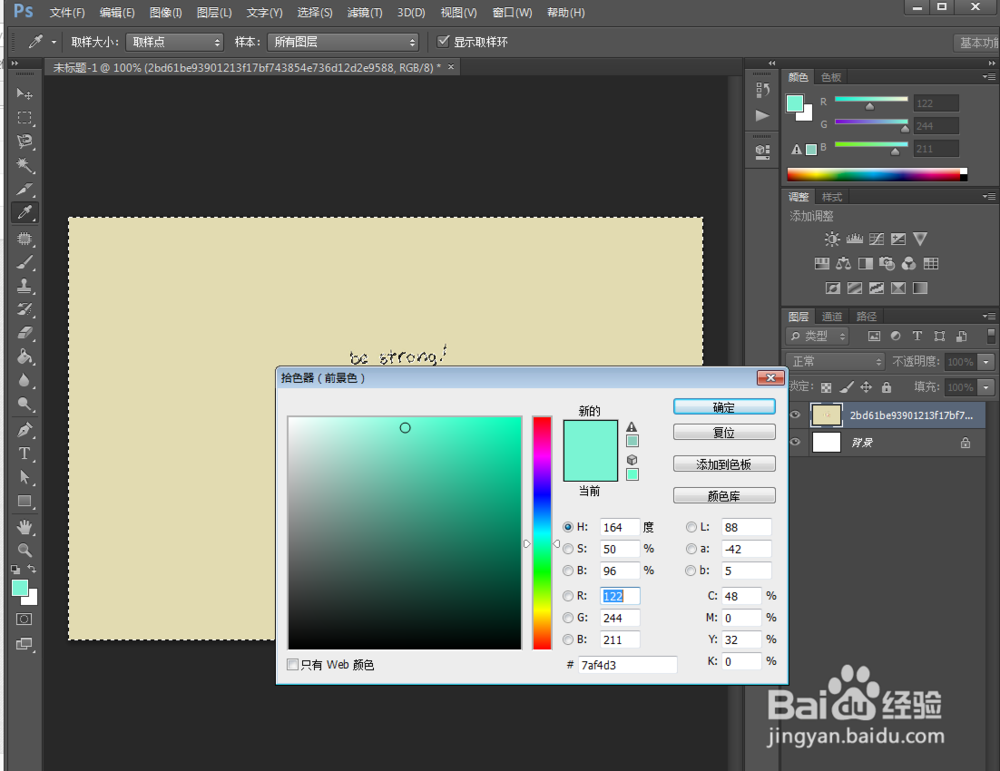Toggle Quick Mask mode icon
The image size is (1000, 771).
tap(24, 619)
